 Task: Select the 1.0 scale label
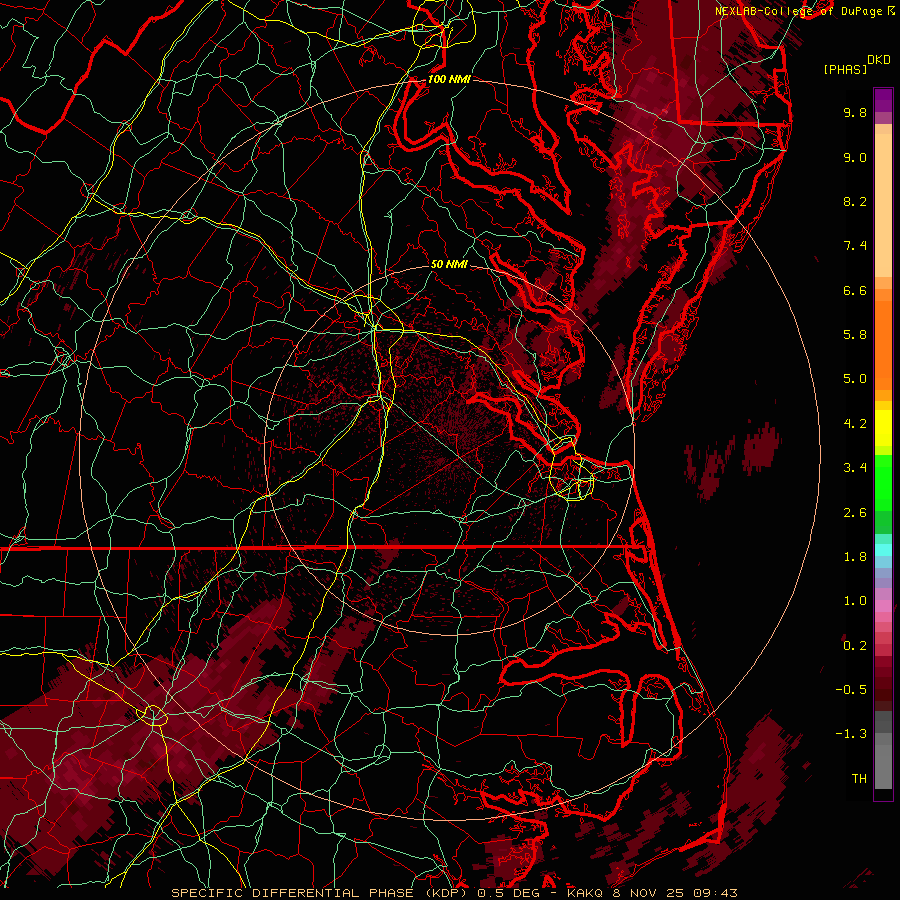[x=855, y=601]
